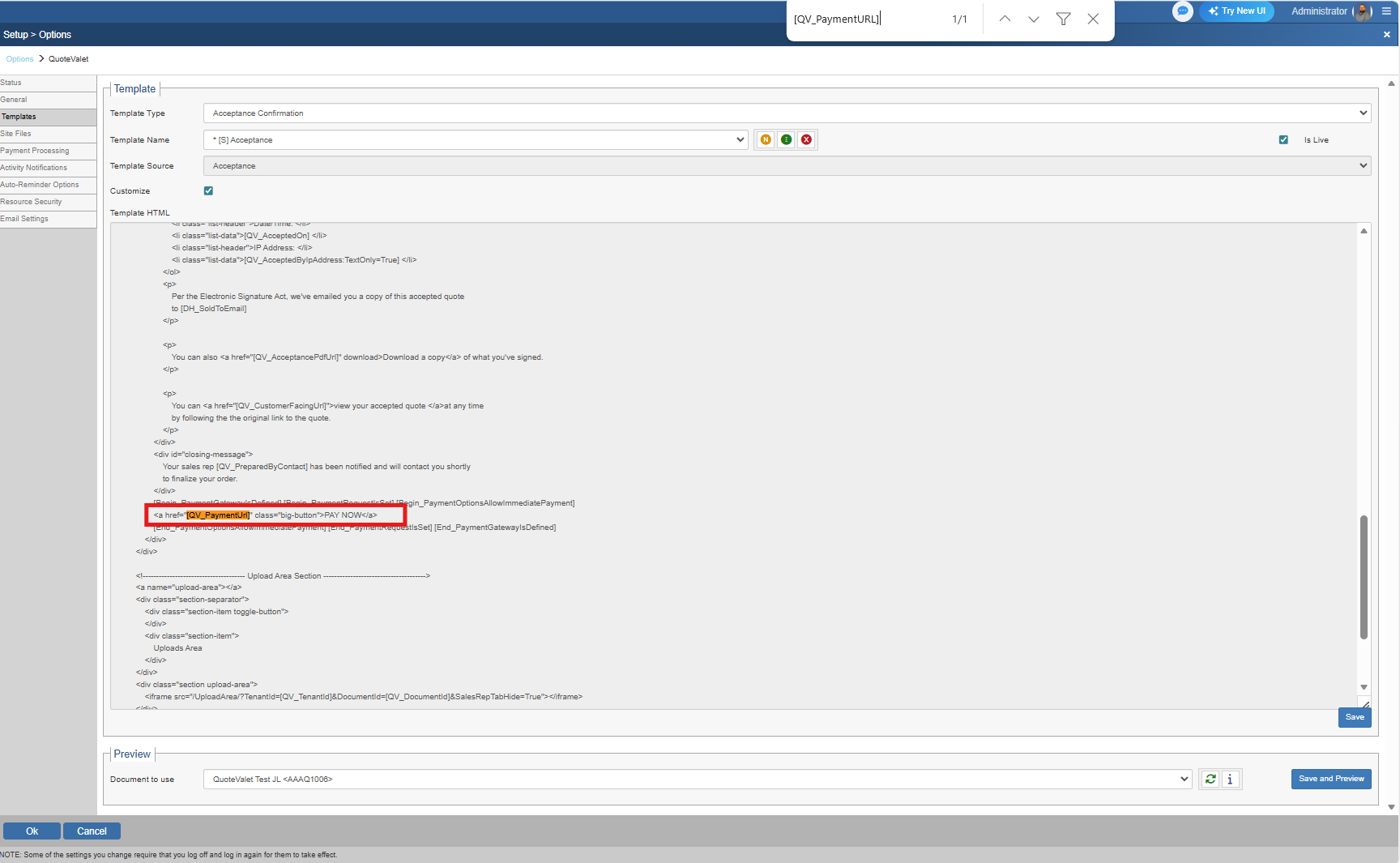The width and height of the screenshot is (1400, 863).
Task: Click the green refresh document icon
Action: [1210, 779]
